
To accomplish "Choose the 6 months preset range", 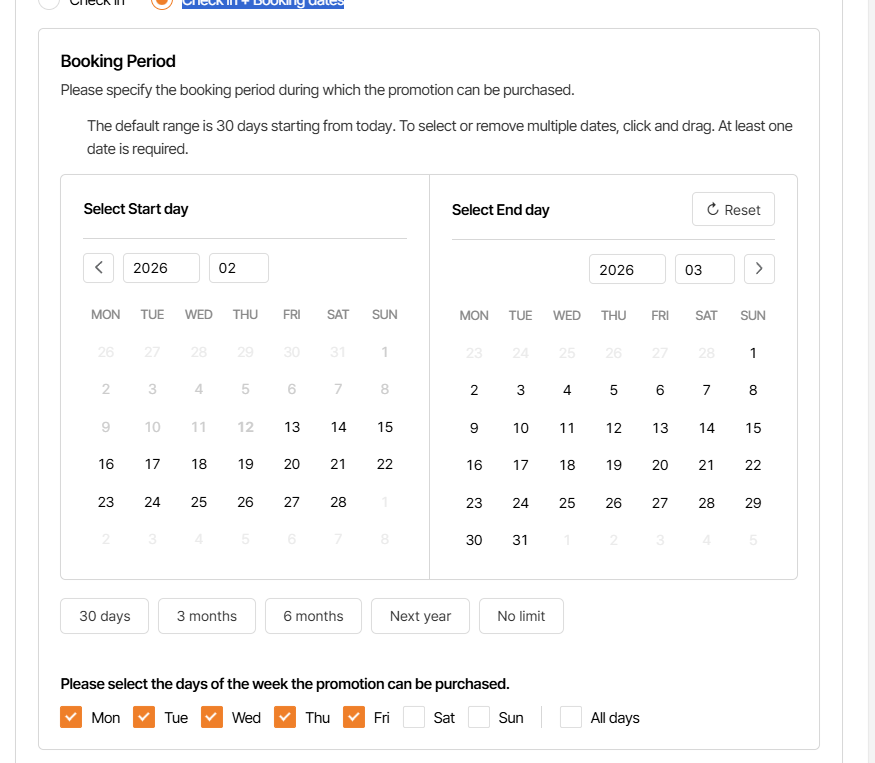I will tap(313, 616).
